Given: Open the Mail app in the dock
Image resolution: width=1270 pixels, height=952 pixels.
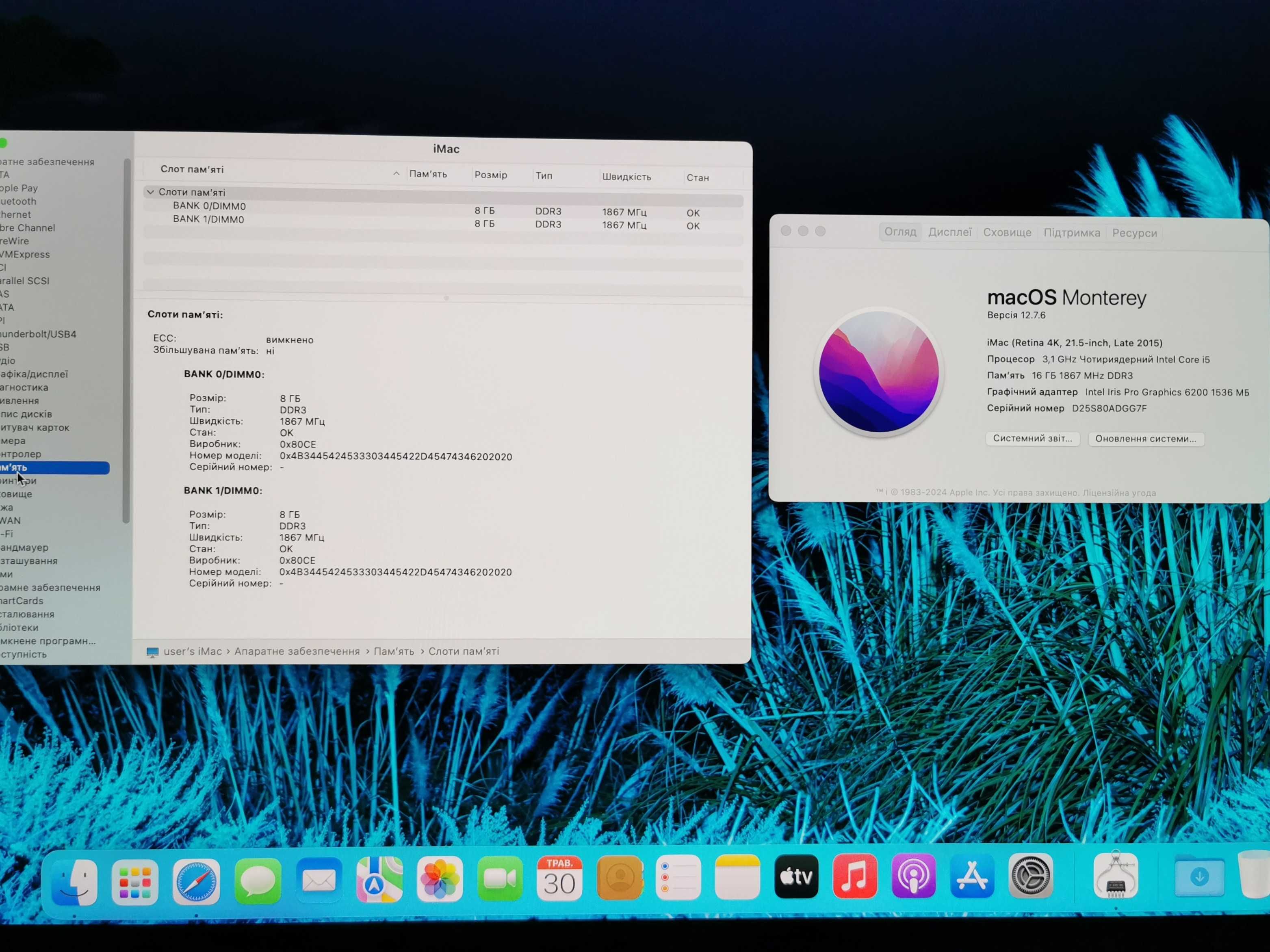Looking at the screenshot, I should coord(319,880).
